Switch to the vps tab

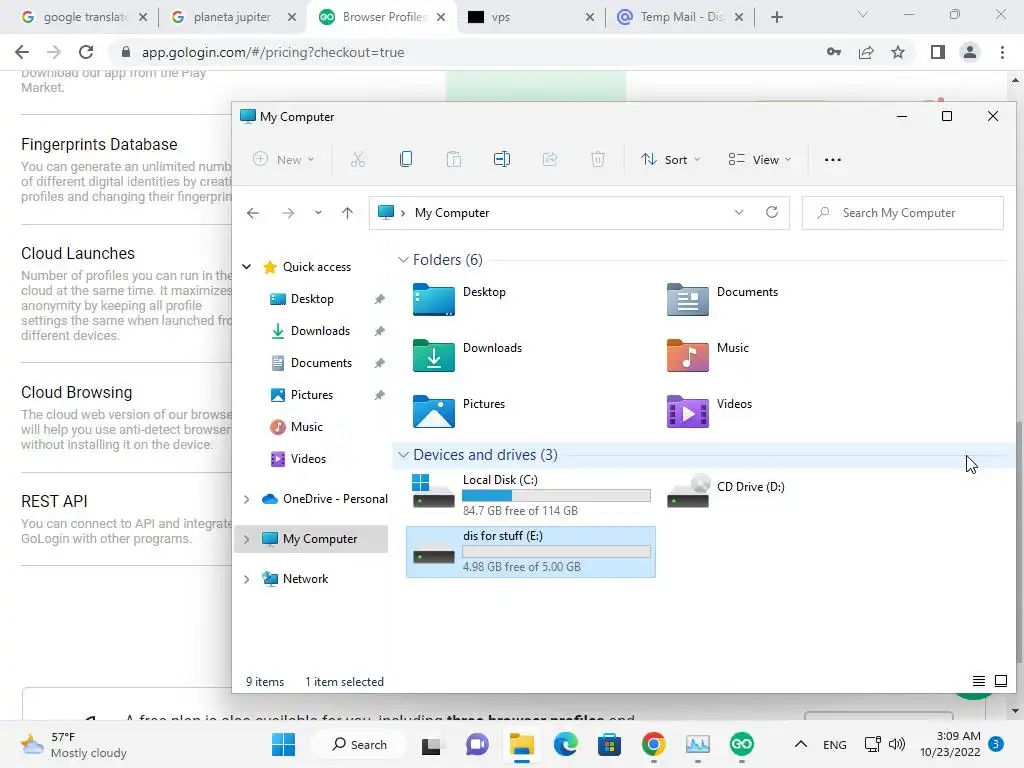tap(522, 17)
